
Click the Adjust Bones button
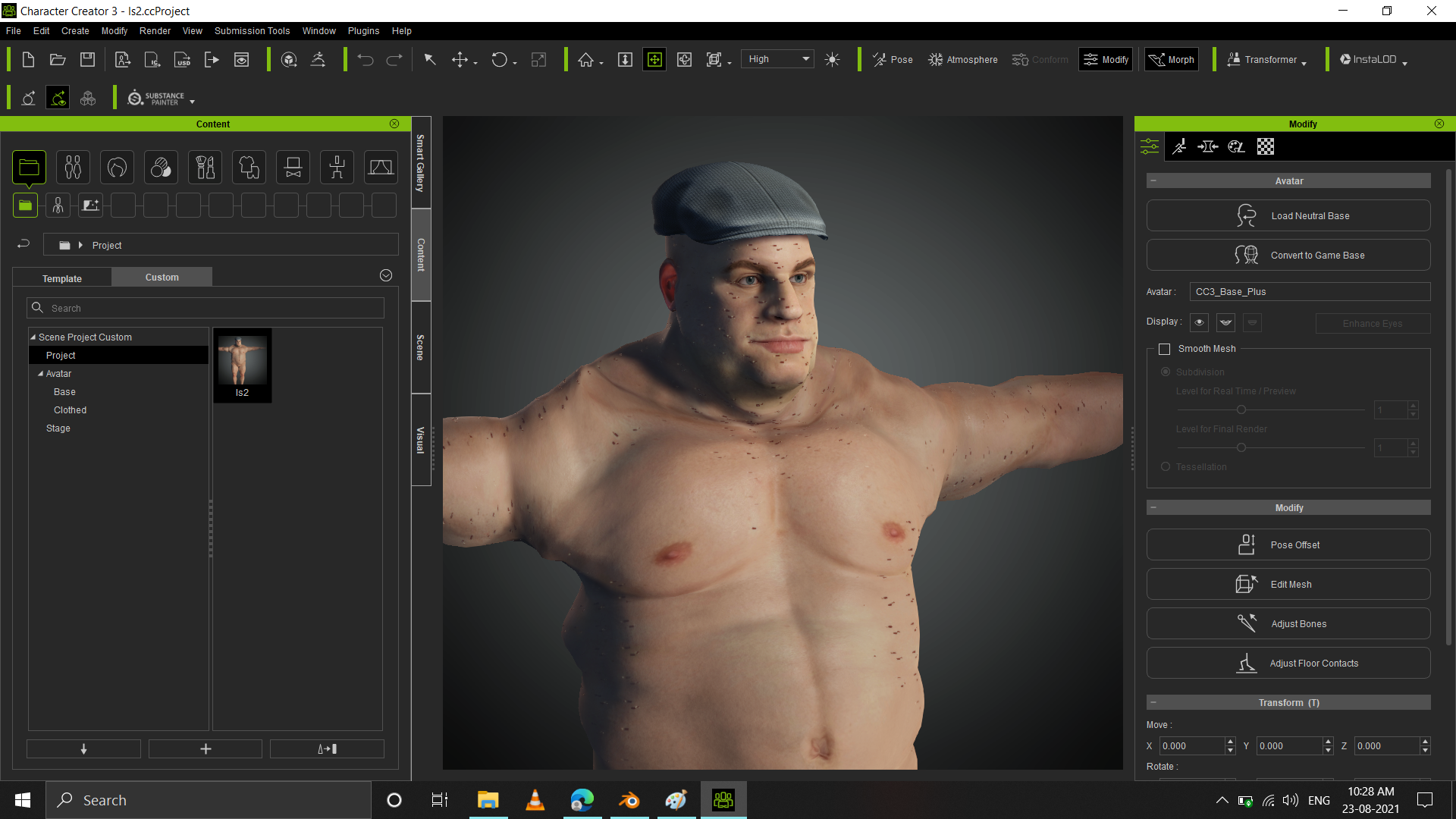tap(1288, 623)
